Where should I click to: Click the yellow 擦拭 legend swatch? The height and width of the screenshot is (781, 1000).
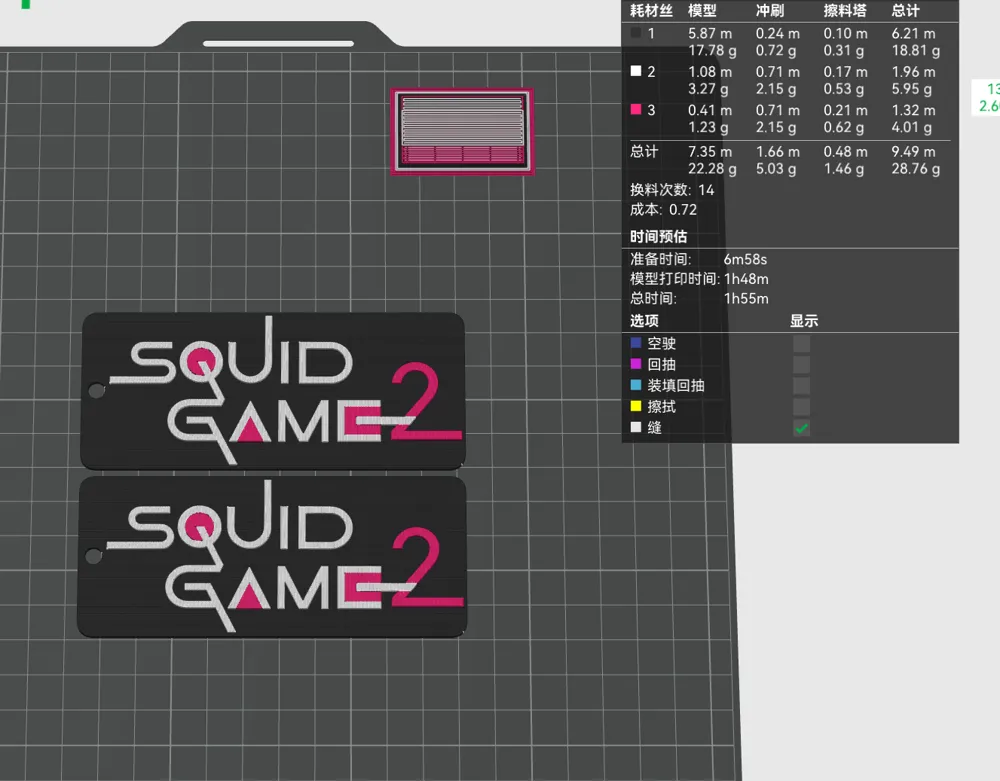tap(636, 405)
